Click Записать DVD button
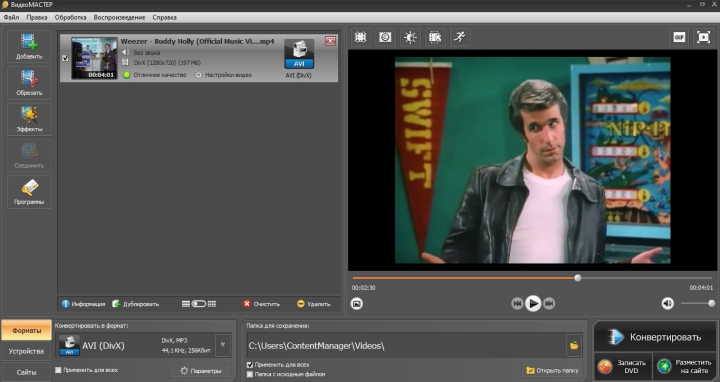720x382 pixels. point(623,366)
